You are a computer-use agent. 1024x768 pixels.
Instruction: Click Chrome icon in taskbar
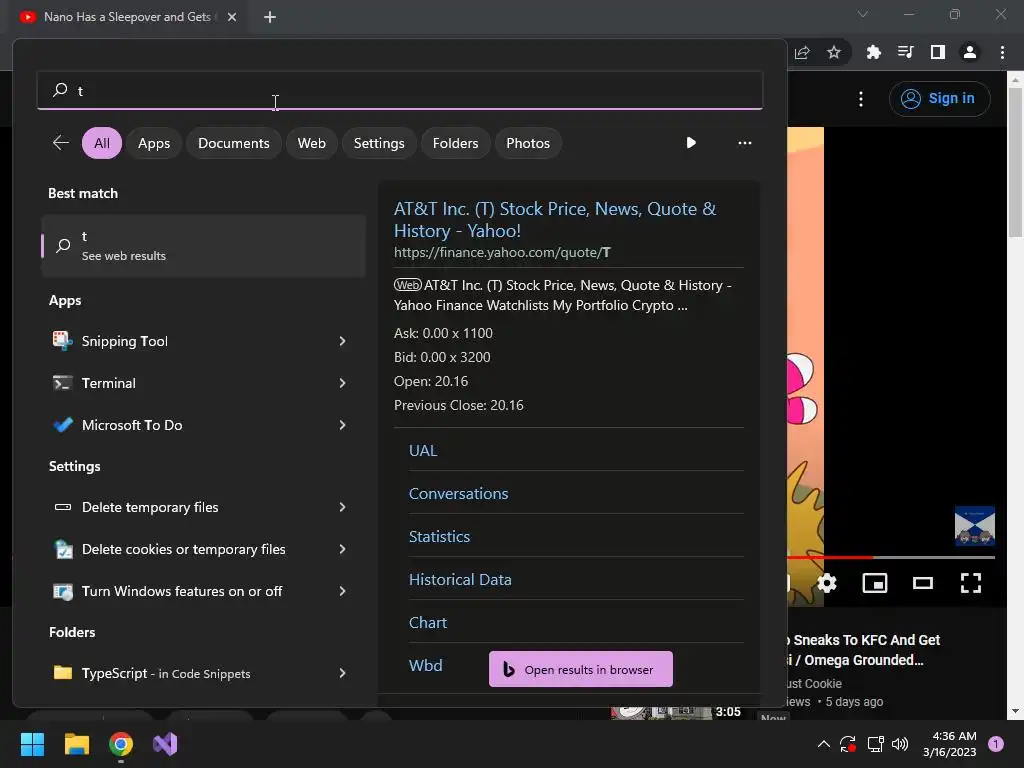pos(121,744)
